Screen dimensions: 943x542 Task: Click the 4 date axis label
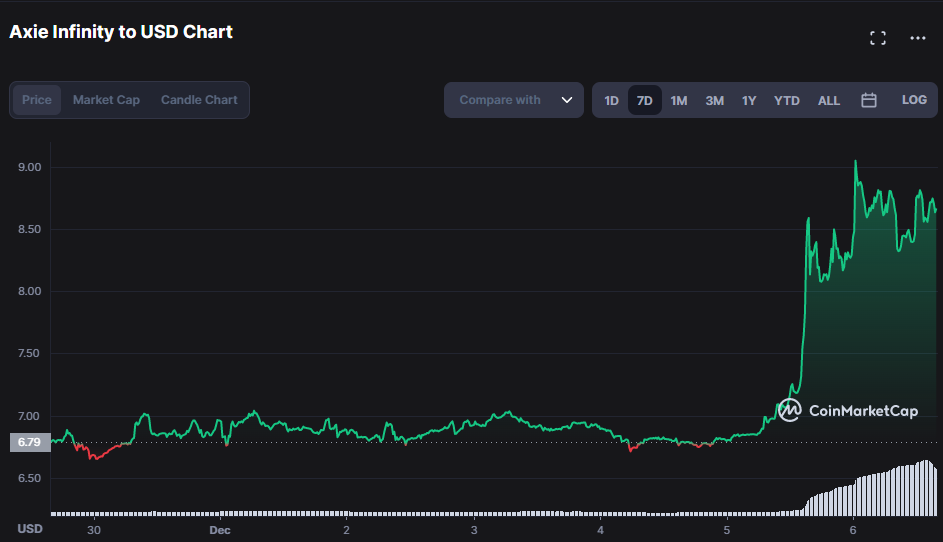click(600, 530)
